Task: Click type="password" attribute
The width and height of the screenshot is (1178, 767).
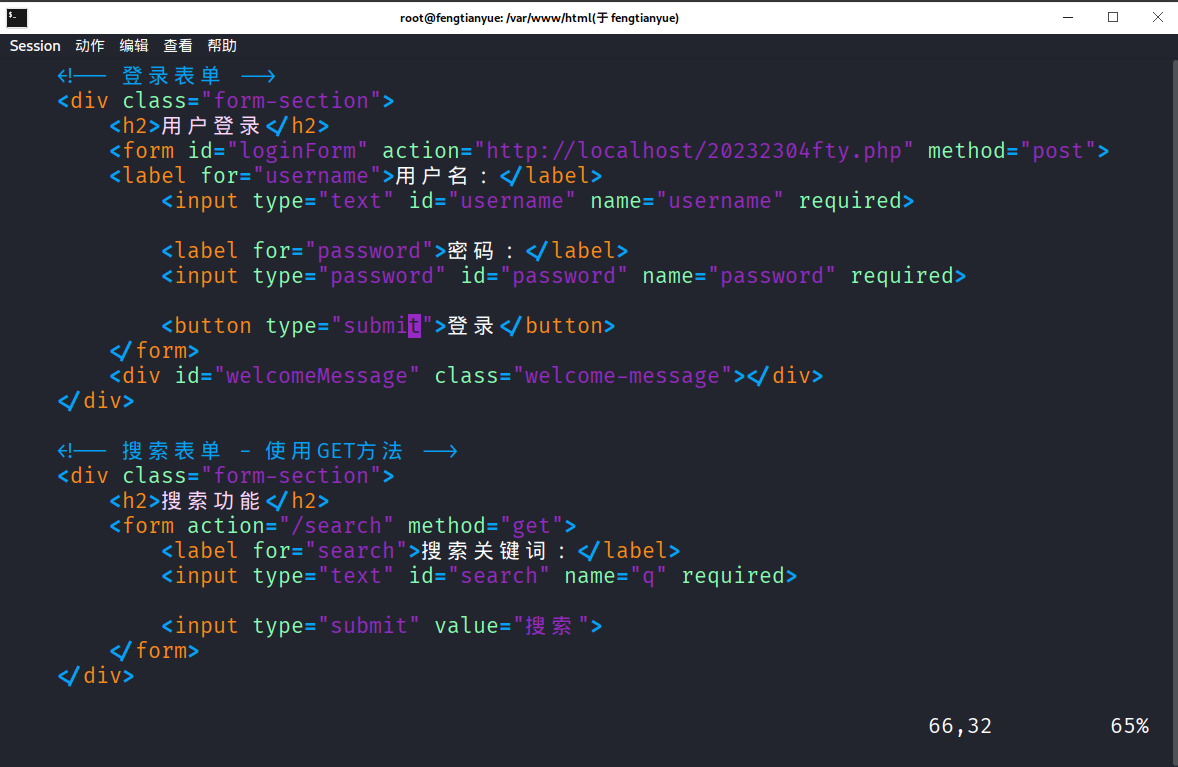Action: [349, 276]
